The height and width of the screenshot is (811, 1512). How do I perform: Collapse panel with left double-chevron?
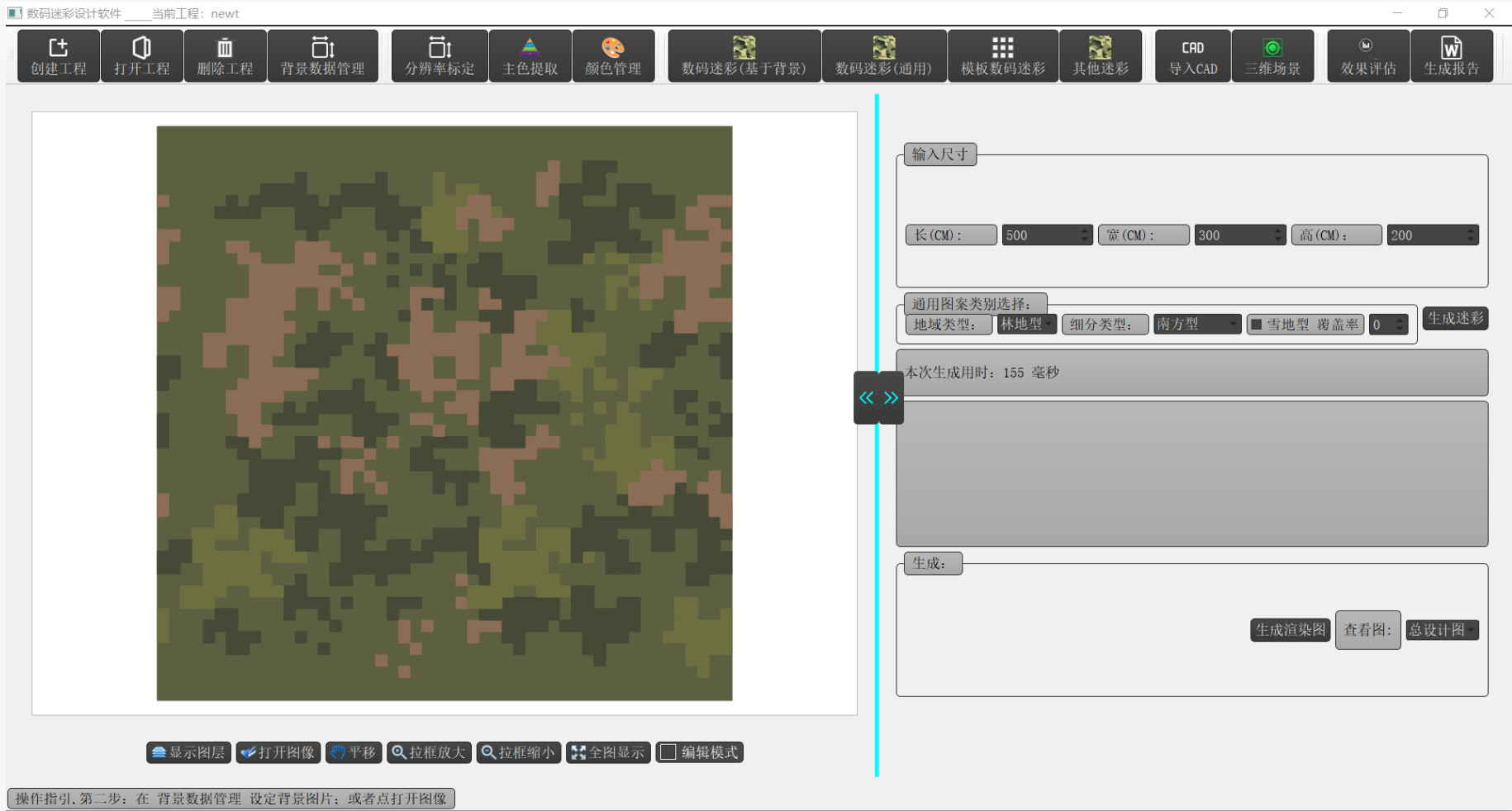[866, 398]
